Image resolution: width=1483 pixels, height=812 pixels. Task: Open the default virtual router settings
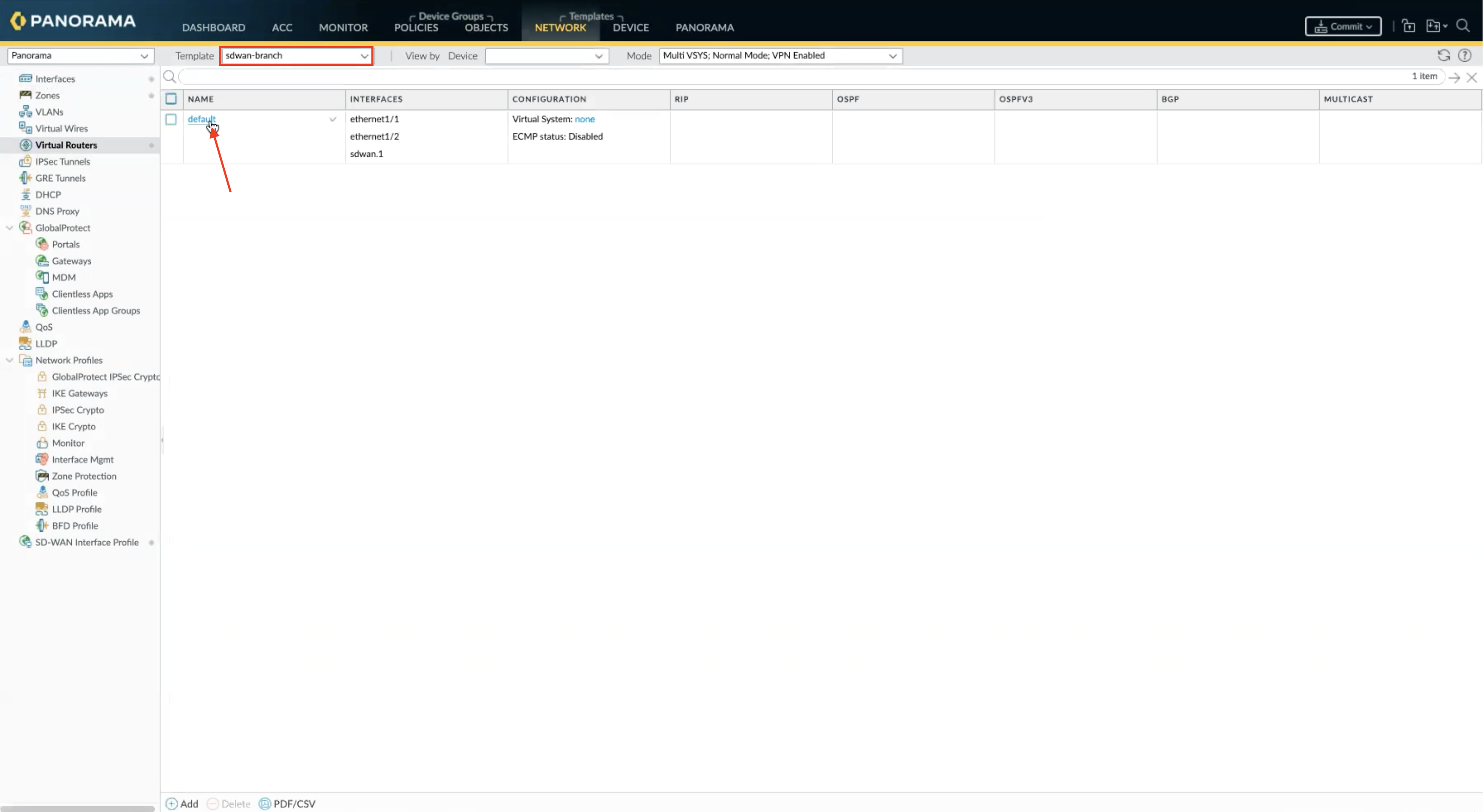(201, 119)
